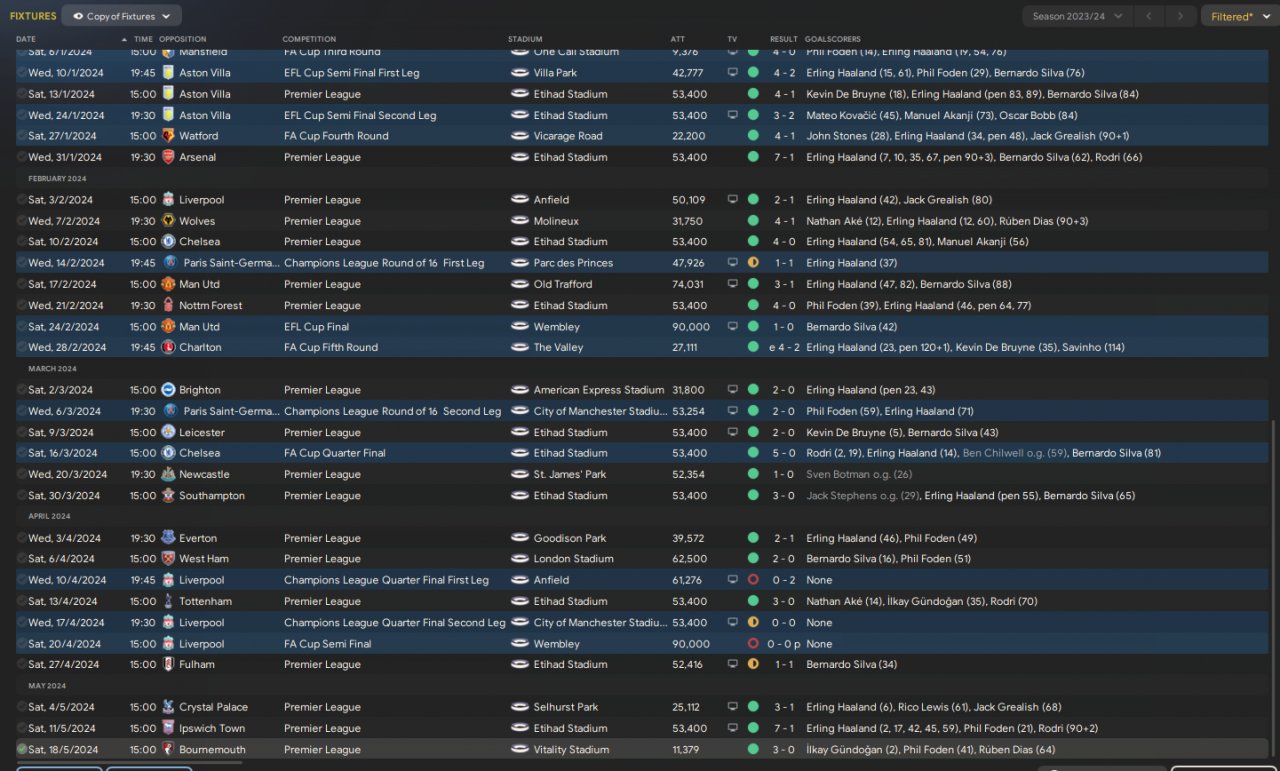Screen dimensions: 1280x771
Task: Open the Crystal Palace opposition link
Action: coord(213,707)
